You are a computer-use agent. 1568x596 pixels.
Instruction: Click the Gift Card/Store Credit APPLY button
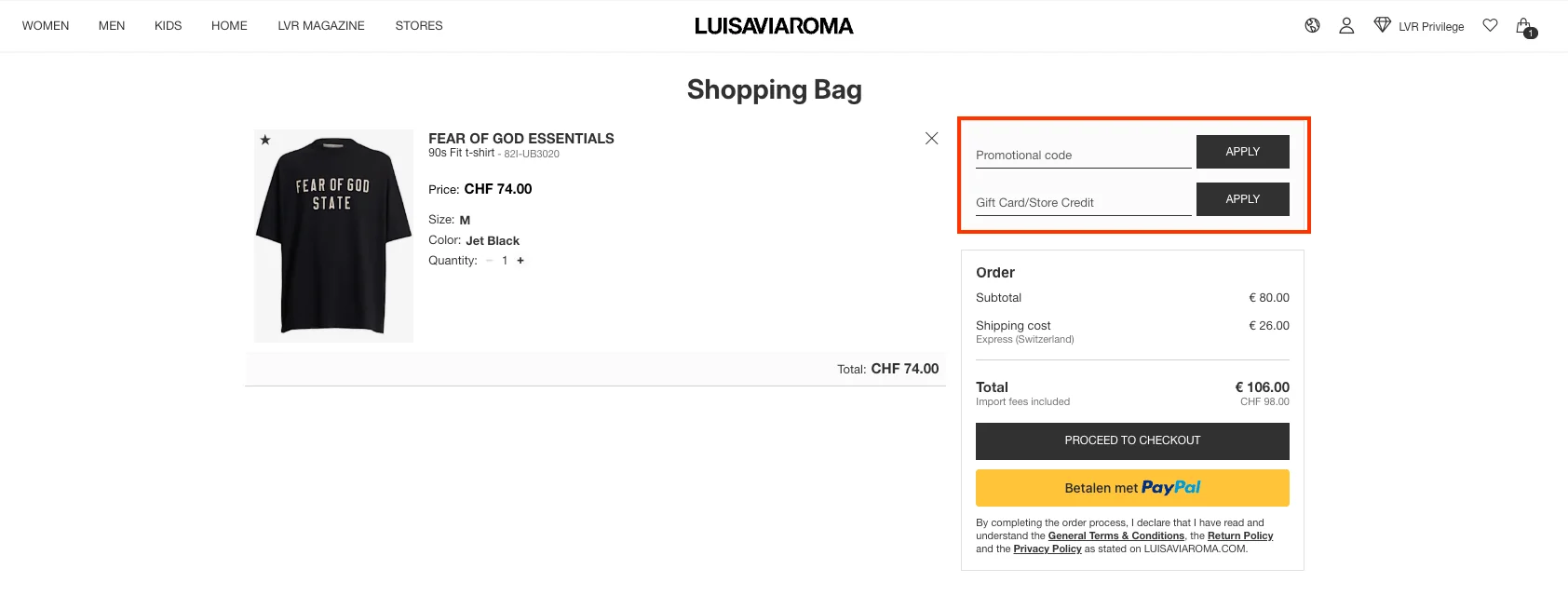pyautogui.click(x=1242, y=198)
